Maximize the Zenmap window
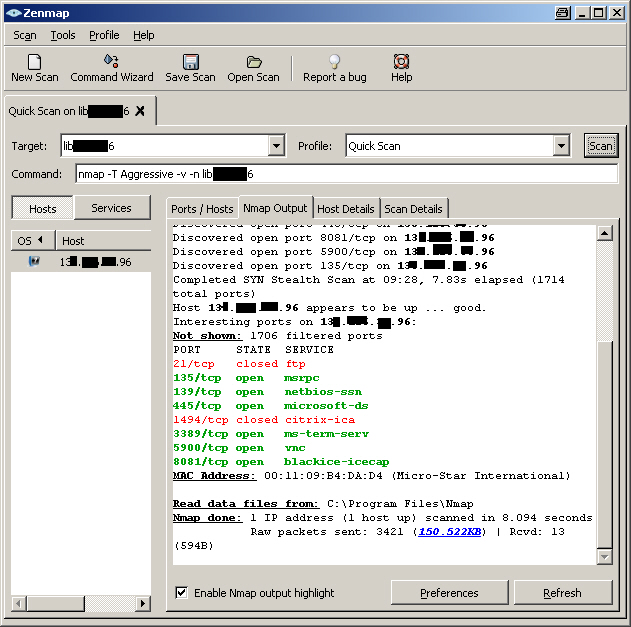 [598, 13]
